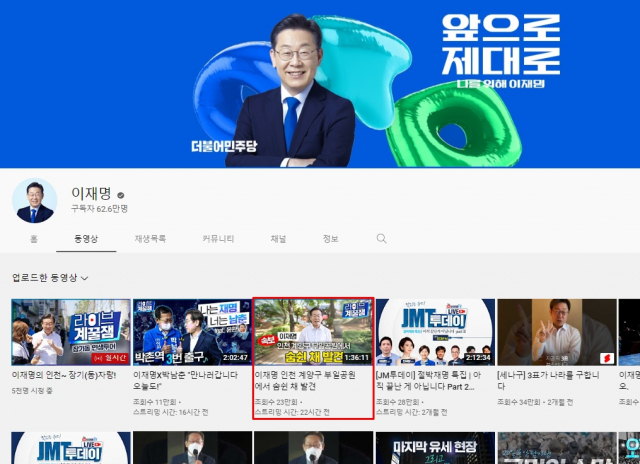The width and height of the screenshot is (640, 464).
Task: Select the 동영상 tab
Action: [86, 239]
